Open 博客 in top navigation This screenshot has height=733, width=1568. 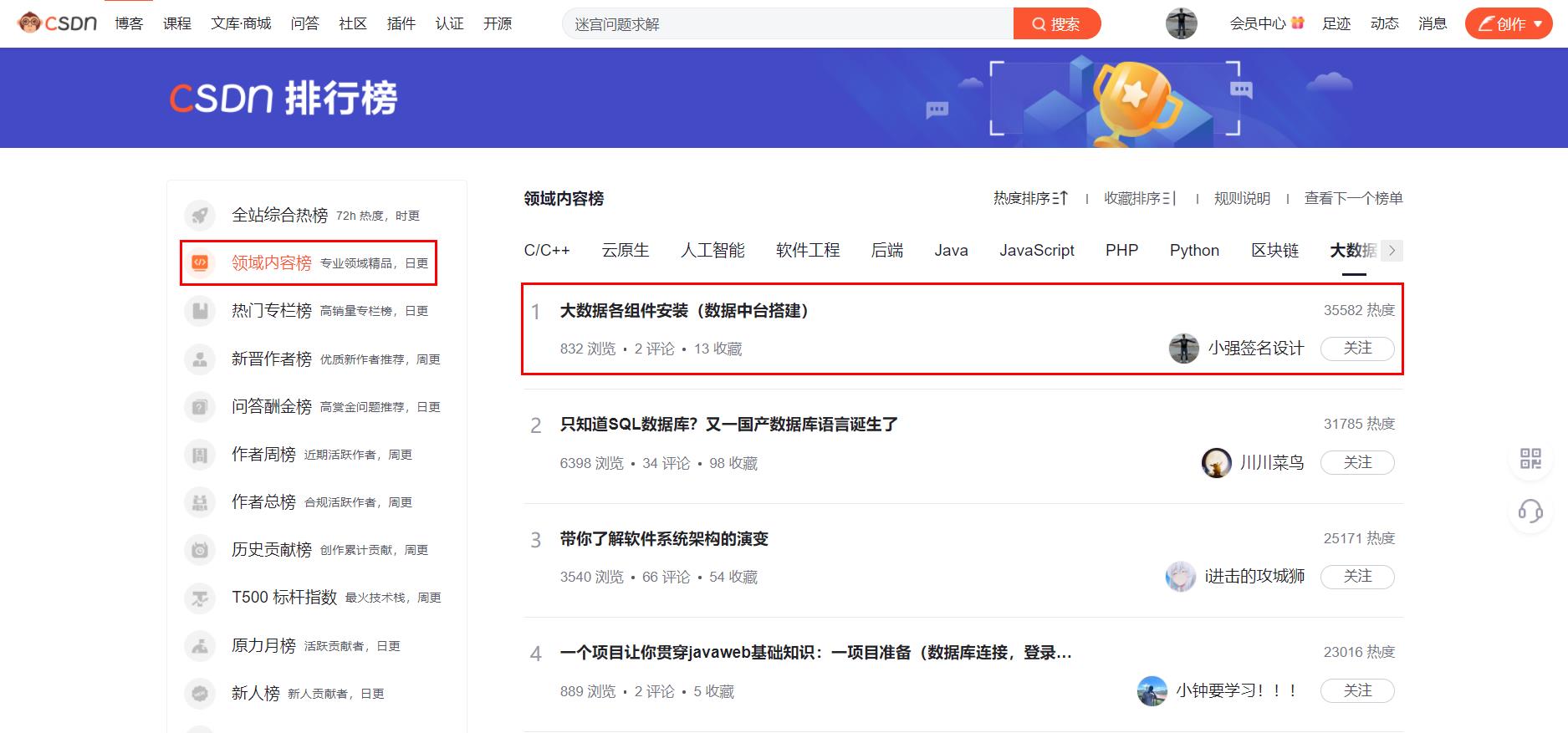pos(129,23)
